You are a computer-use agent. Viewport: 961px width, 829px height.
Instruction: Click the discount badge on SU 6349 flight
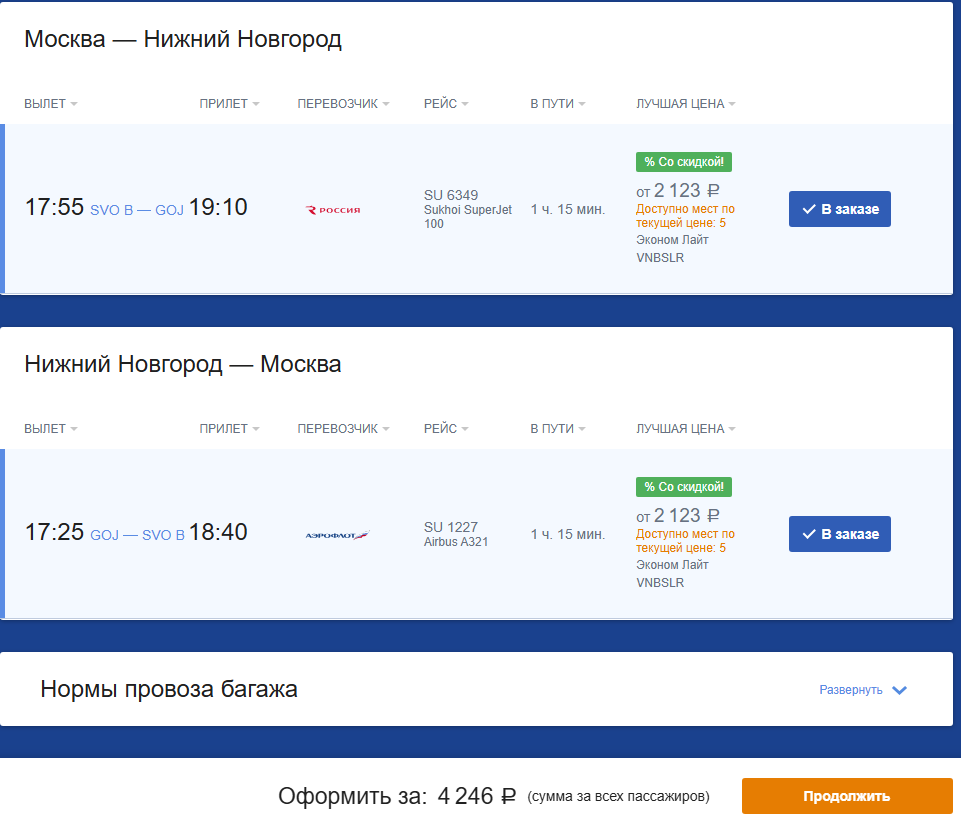[x=683, y=162]
